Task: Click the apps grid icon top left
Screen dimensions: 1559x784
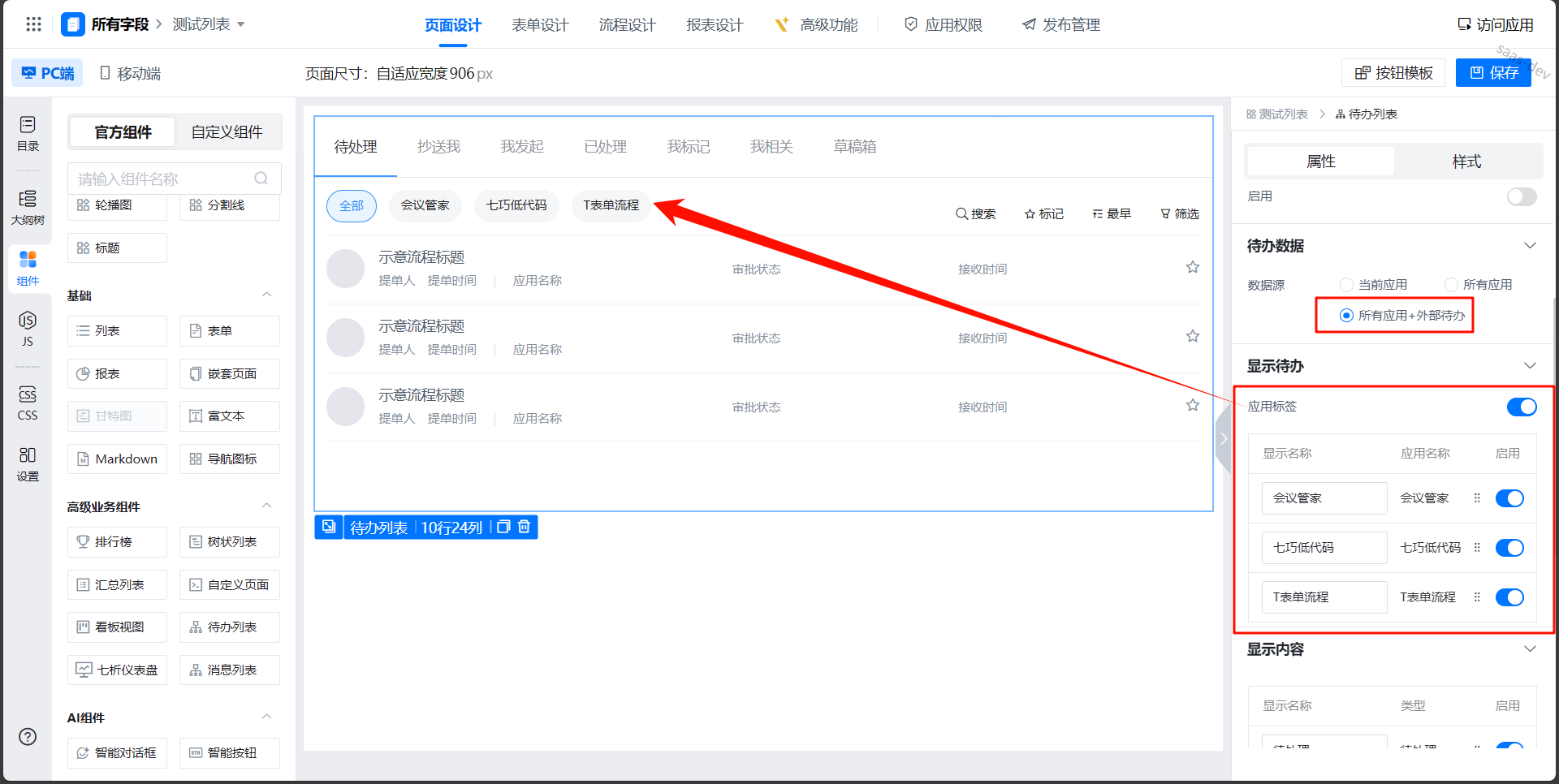Action: 33,24
